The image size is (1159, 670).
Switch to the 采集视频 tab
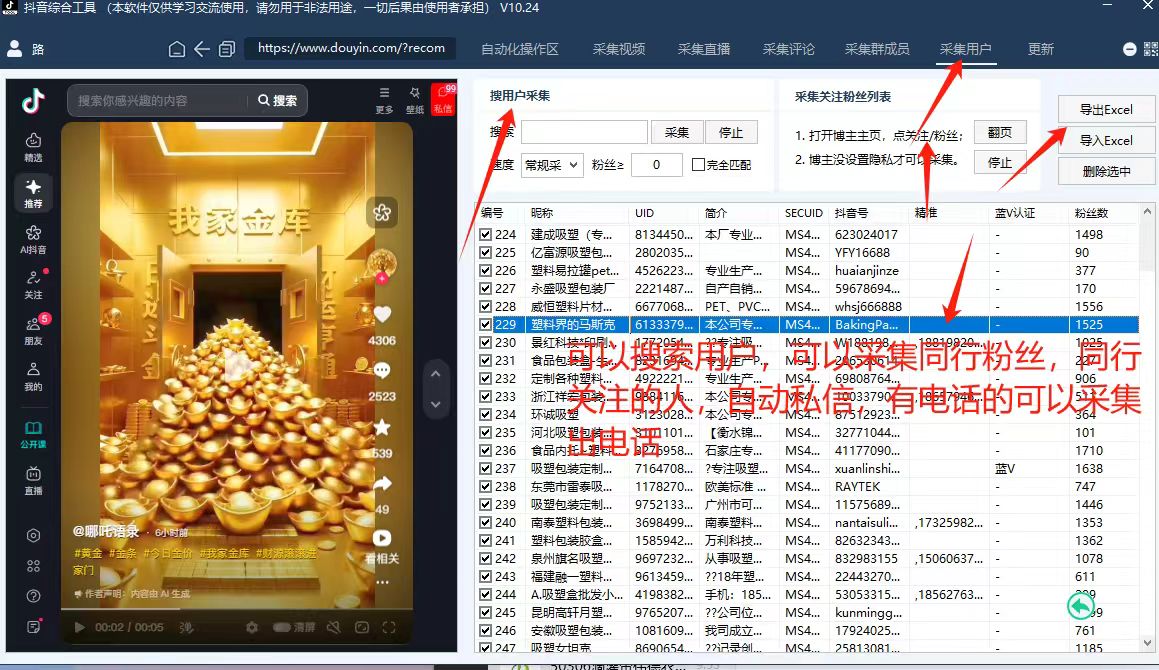pyautogui.click(x=618, y=49)
